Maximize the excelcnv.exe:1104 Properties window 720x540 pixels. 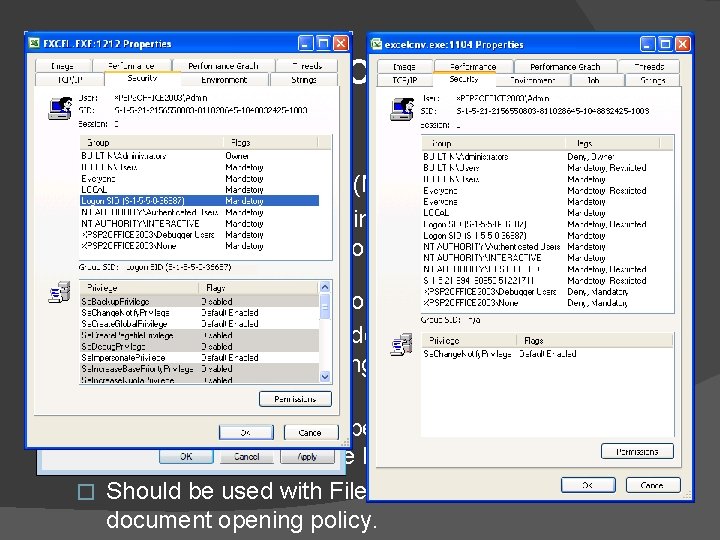665,44
